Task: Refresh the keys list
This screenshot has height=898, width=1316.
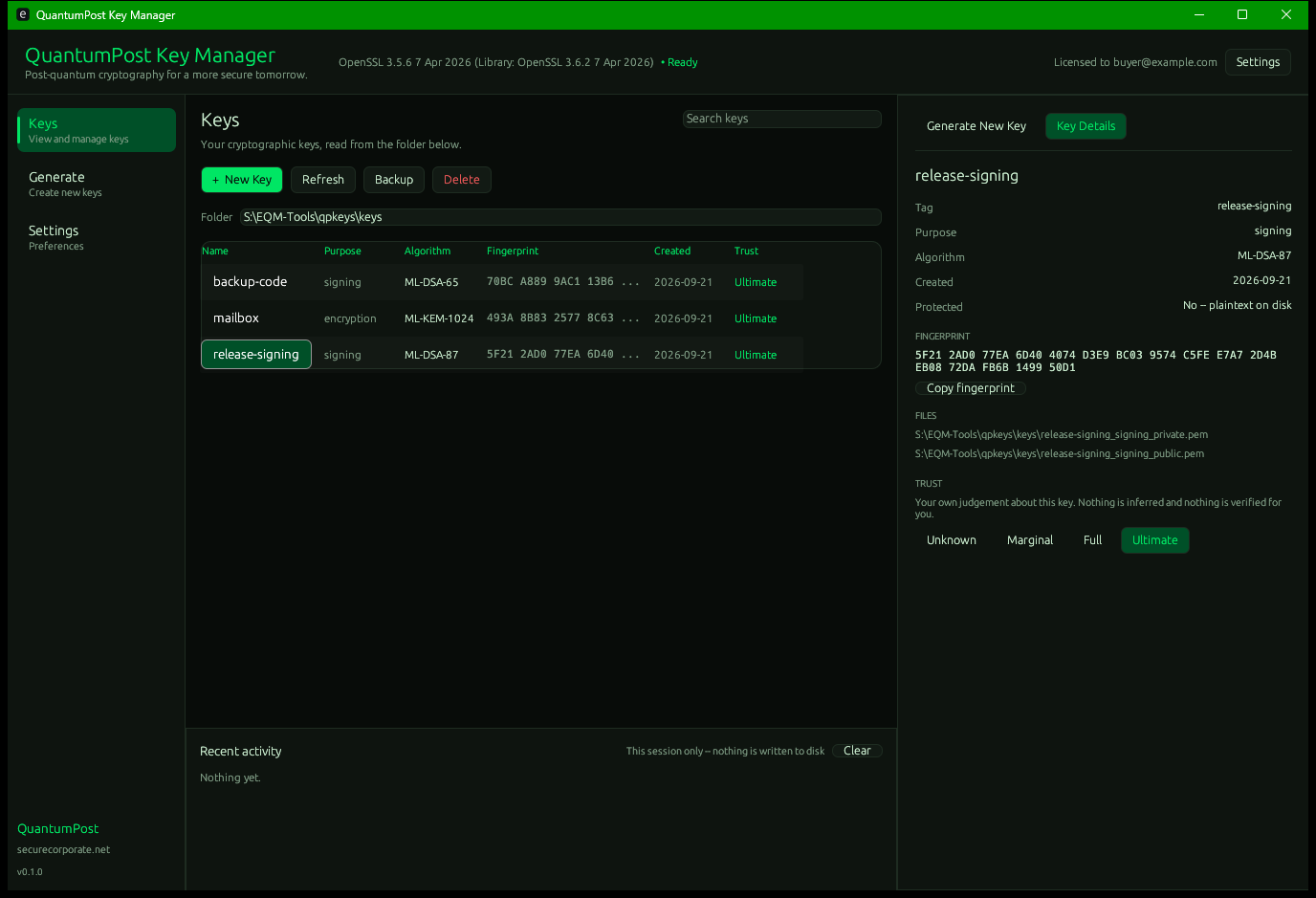Action: [x=323, y=180]
